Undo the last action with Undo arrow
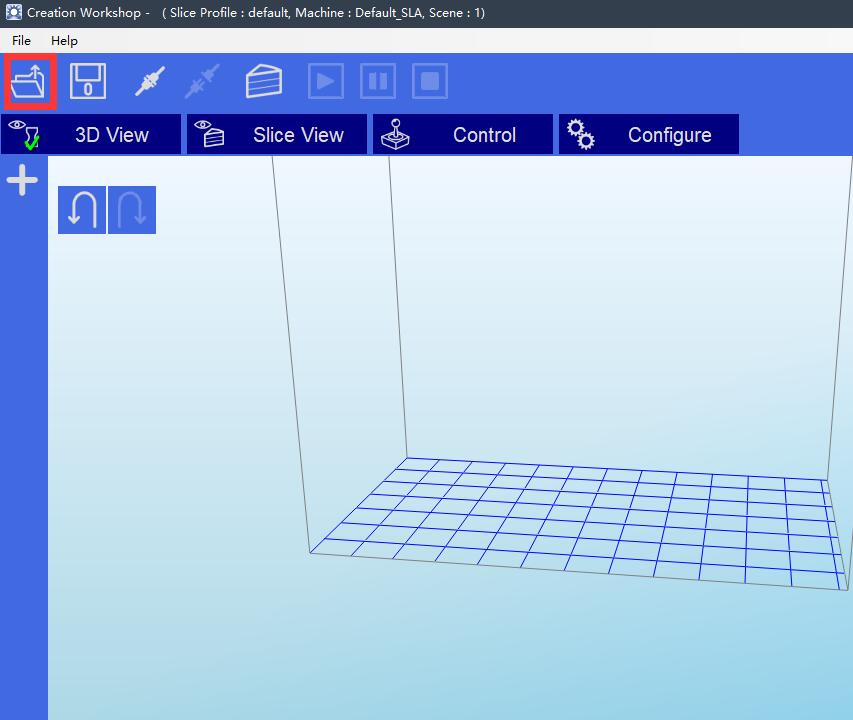This screenshot has height=720, width=853. [81, 210]
